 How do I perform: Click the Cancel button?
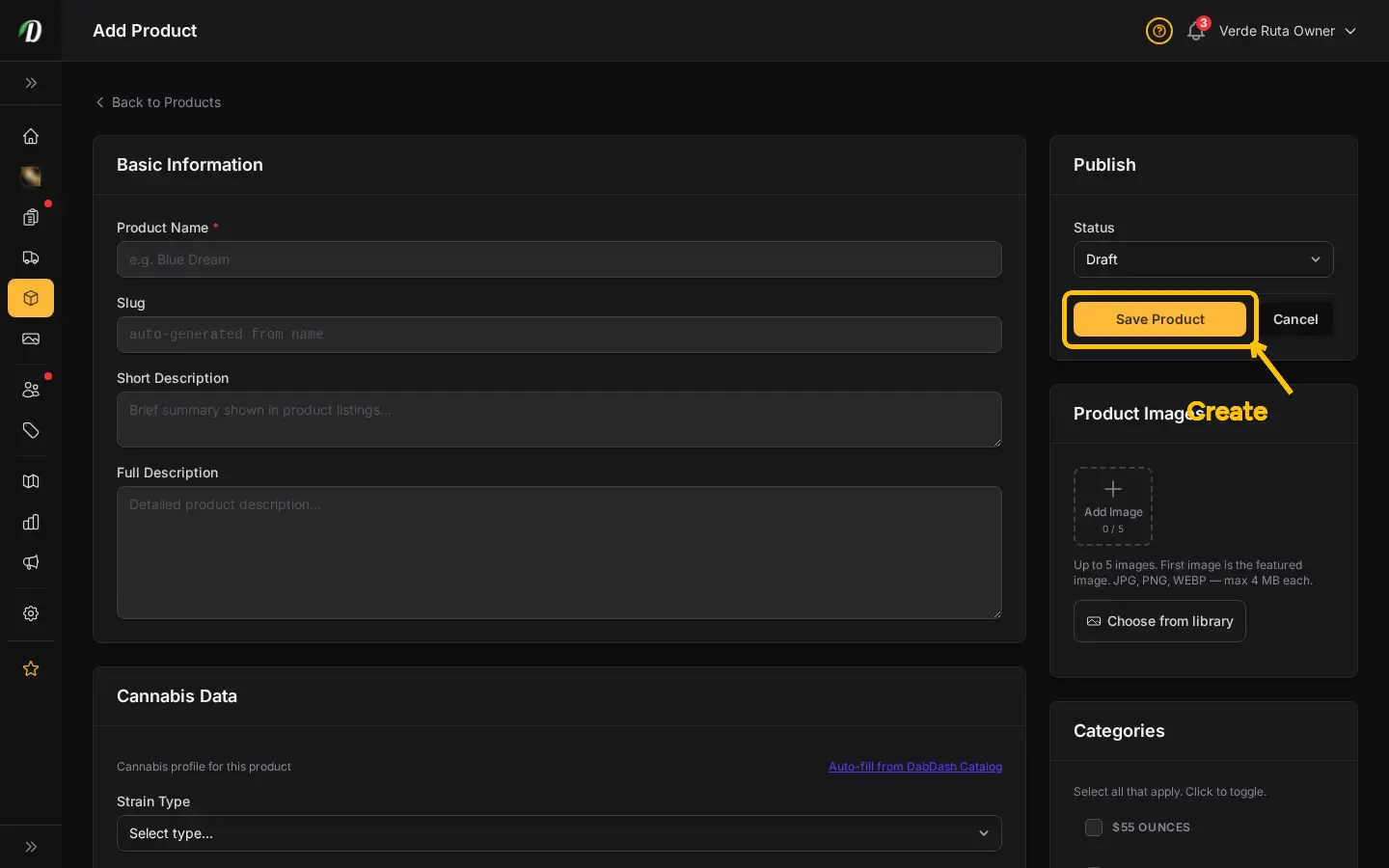click(x=1295, y=319)
